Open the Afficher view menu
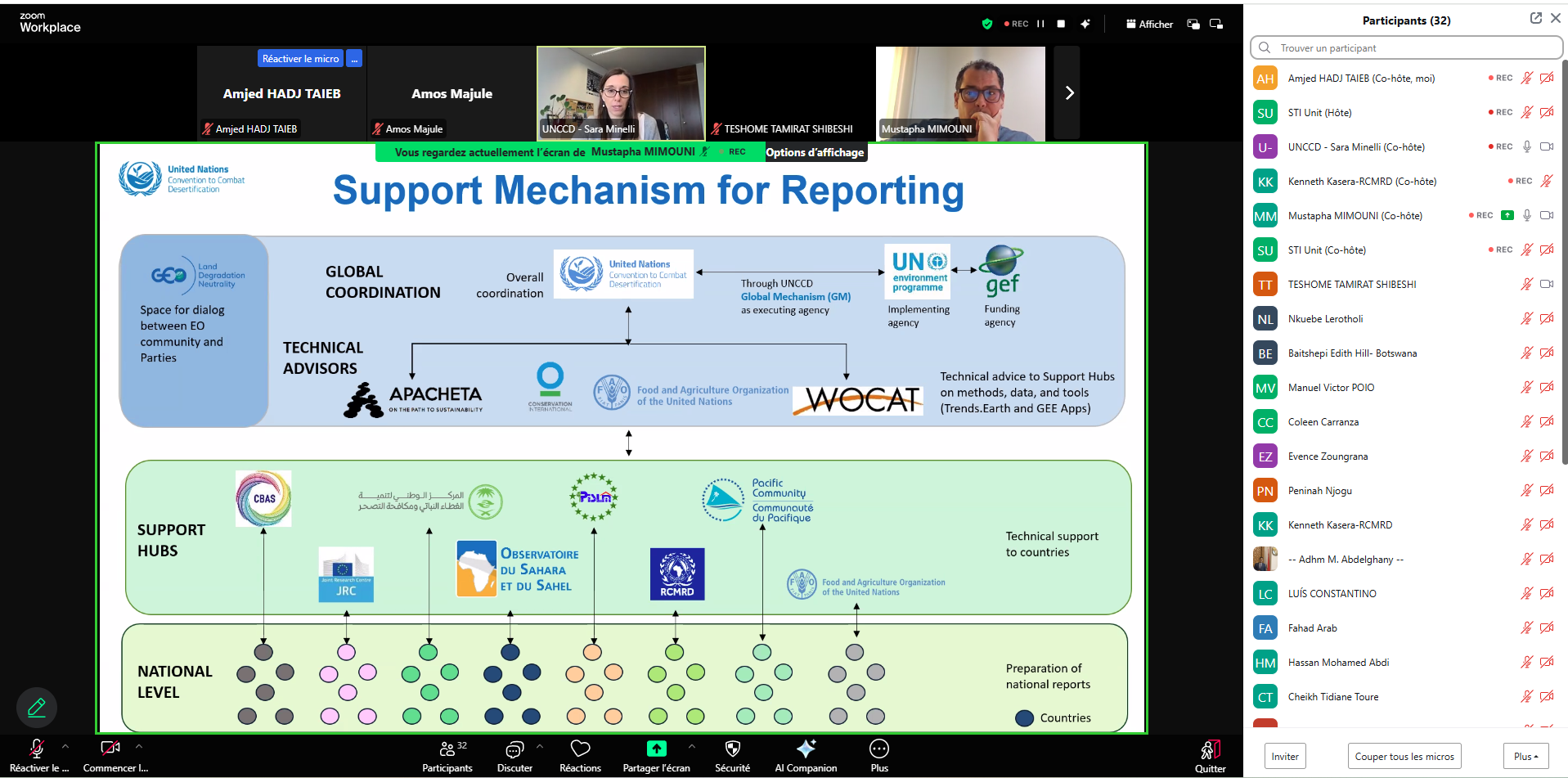Screen dimensions: 1568x778 pos(1148,24)
